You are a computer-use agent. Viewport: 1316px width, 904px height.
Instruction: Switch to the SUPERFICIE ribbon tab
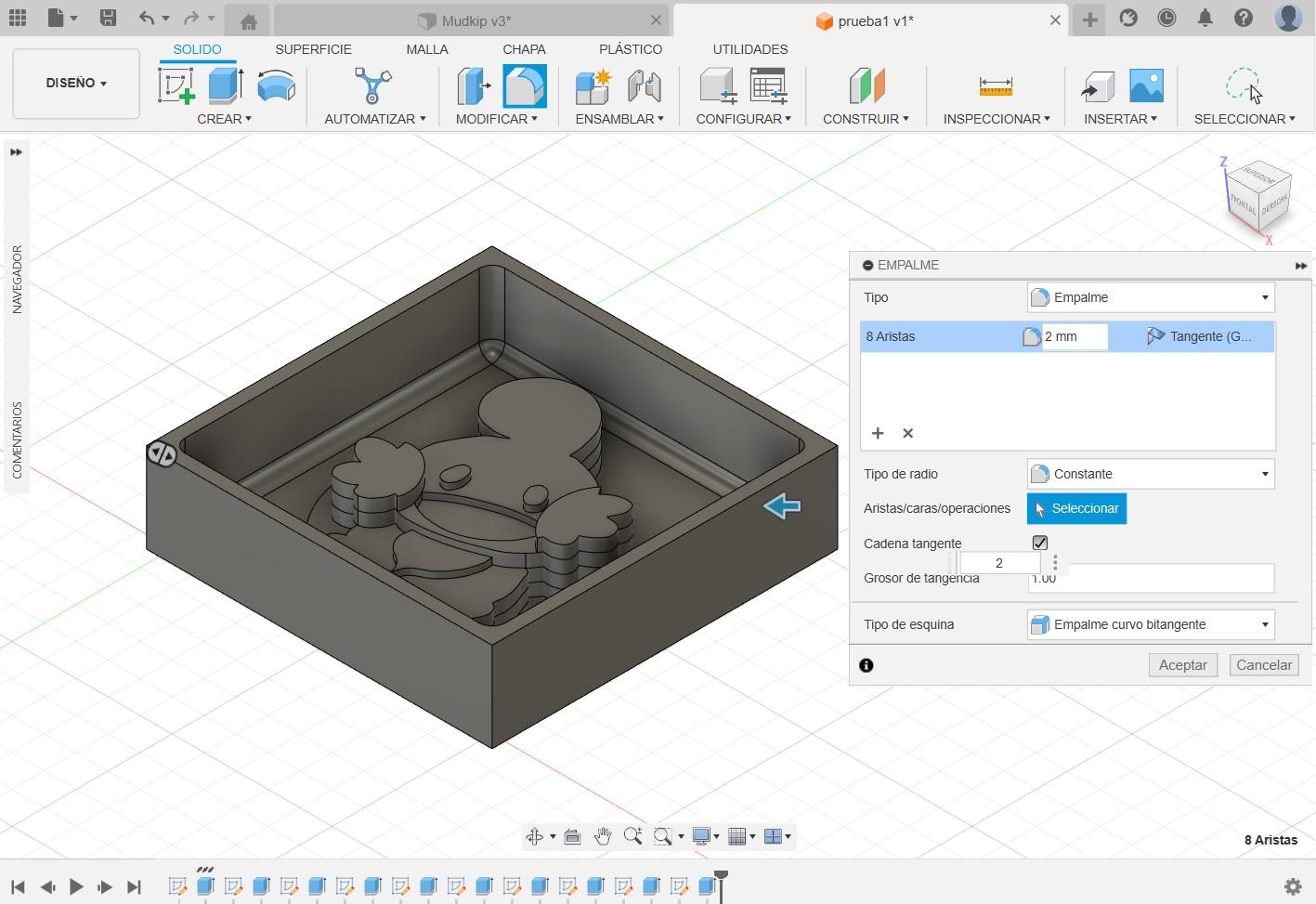[x=313, y=49]
